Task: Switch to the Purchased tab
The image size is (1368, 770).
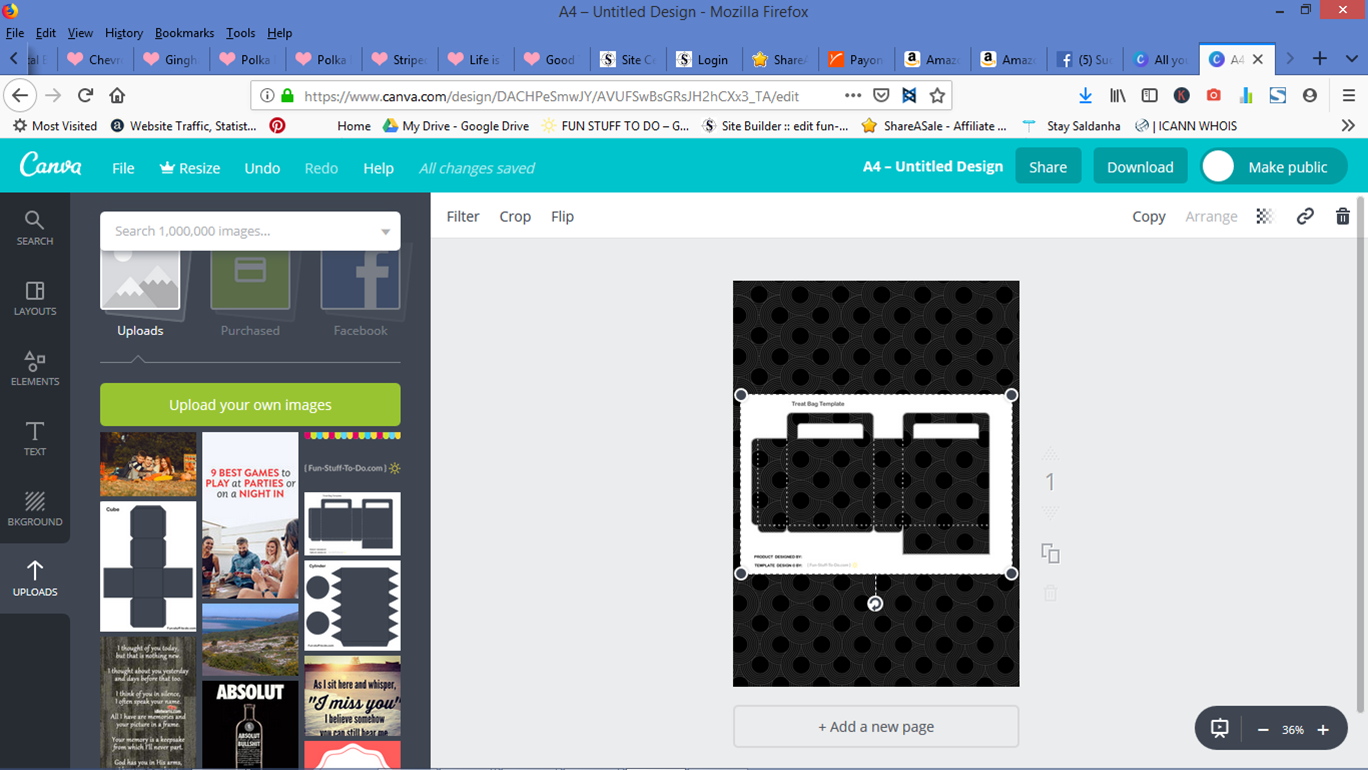Action: (250, 290)
